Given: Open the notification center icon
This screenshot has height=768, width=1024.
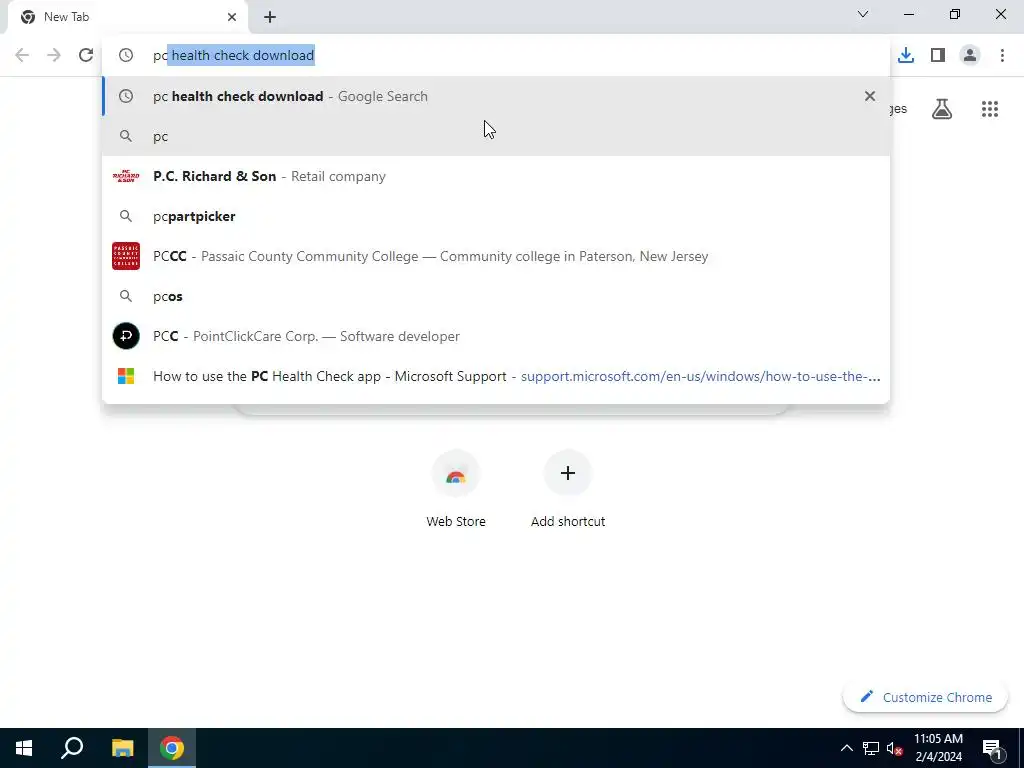Looking at the screenshot, I should [993, 749].
